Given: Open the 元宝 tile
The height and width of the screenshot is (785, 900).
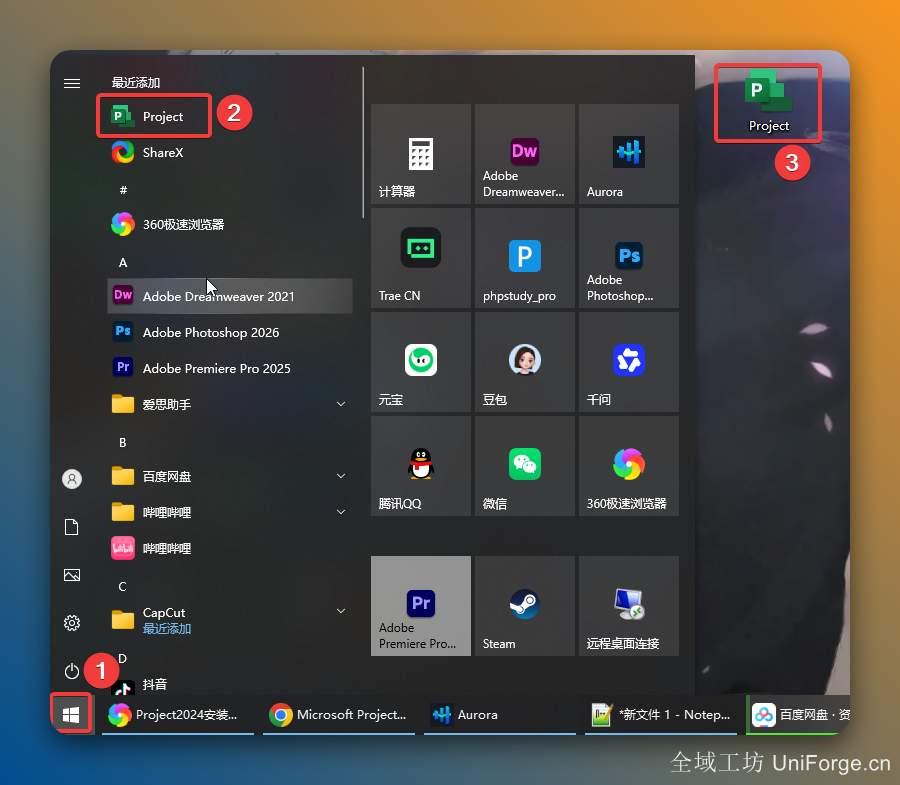Looking at the screenshot, I should pyautogui.click(x=421, y=362).
